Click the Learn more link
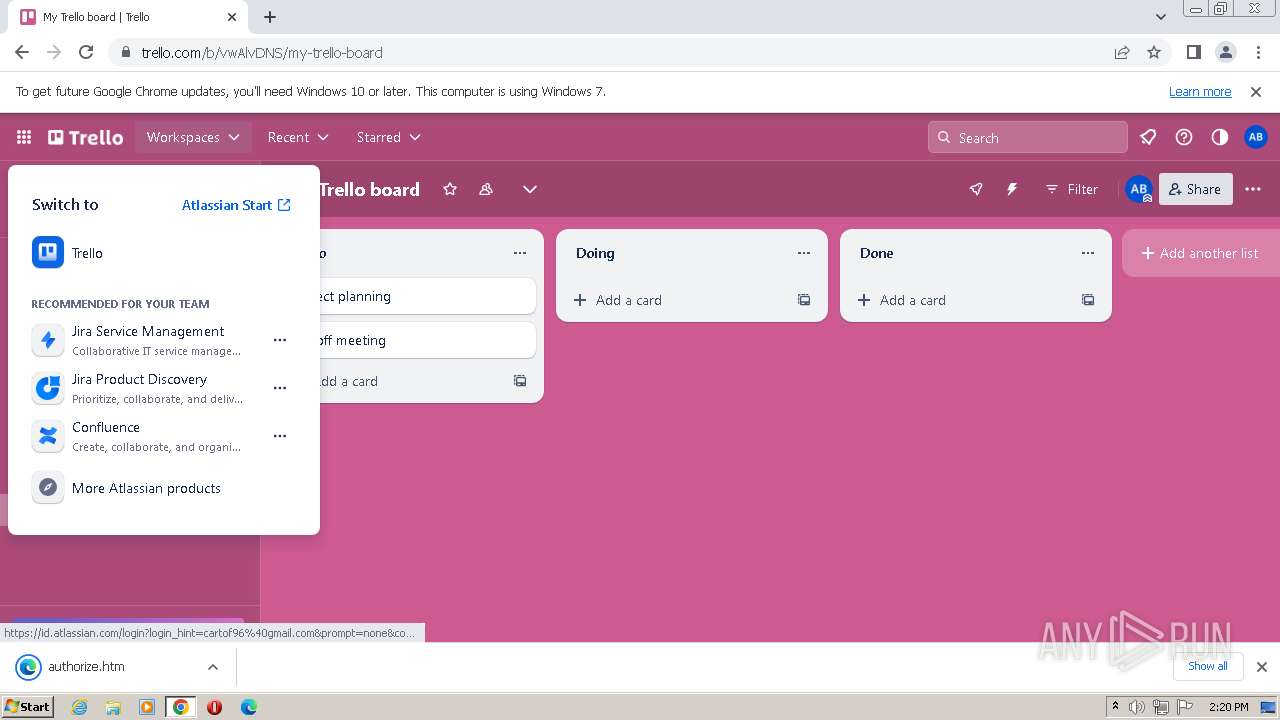This screenshot has width=1280, height=720. pos(1200,91)
